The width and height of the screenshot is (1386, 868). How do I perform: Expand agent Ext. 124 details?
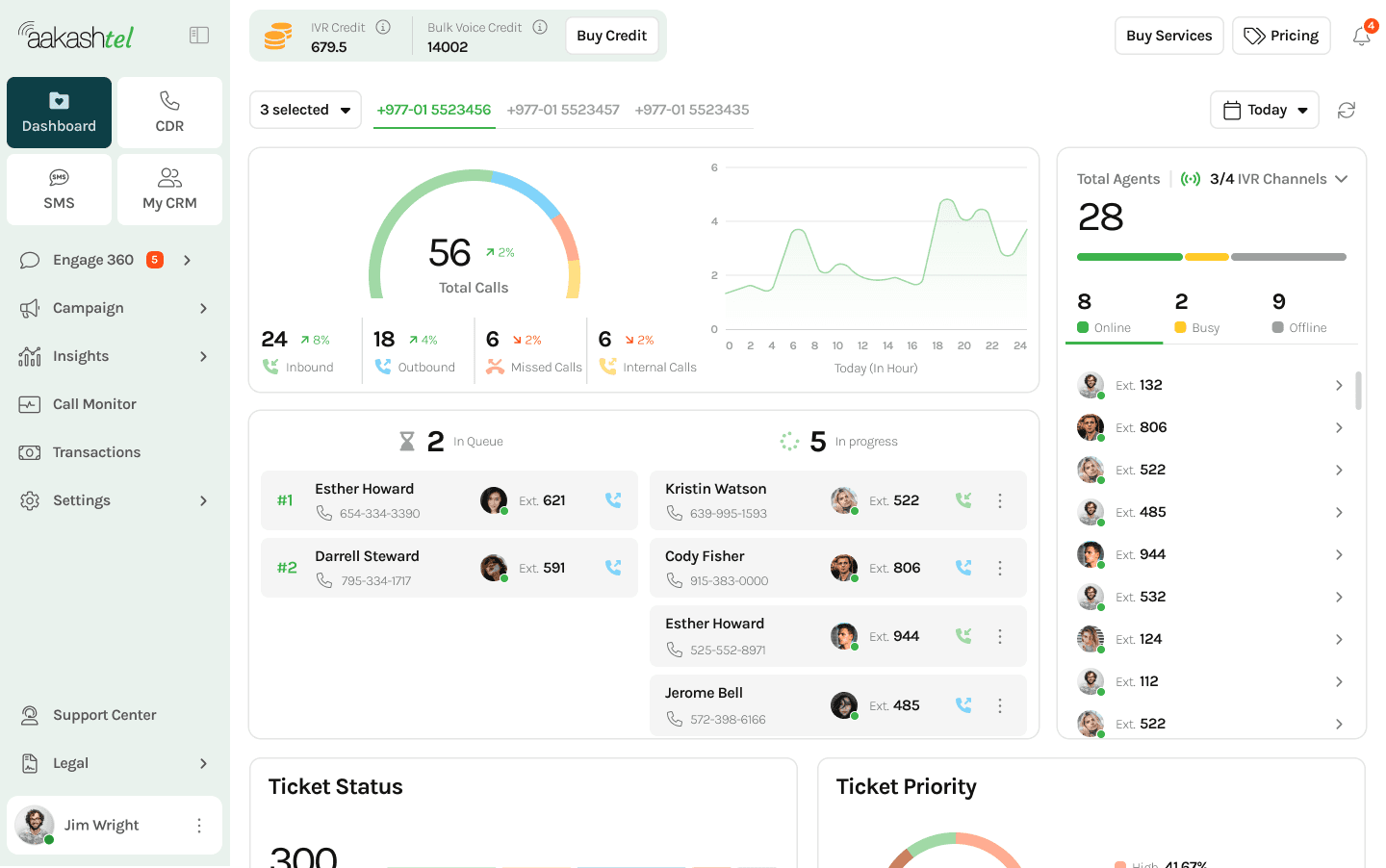click(x=1339, y=639)
